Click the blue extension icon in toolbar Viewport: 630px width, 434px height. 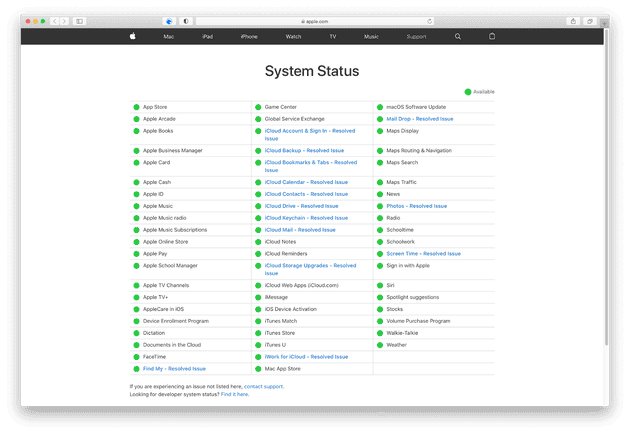click(x=169, y=21)
